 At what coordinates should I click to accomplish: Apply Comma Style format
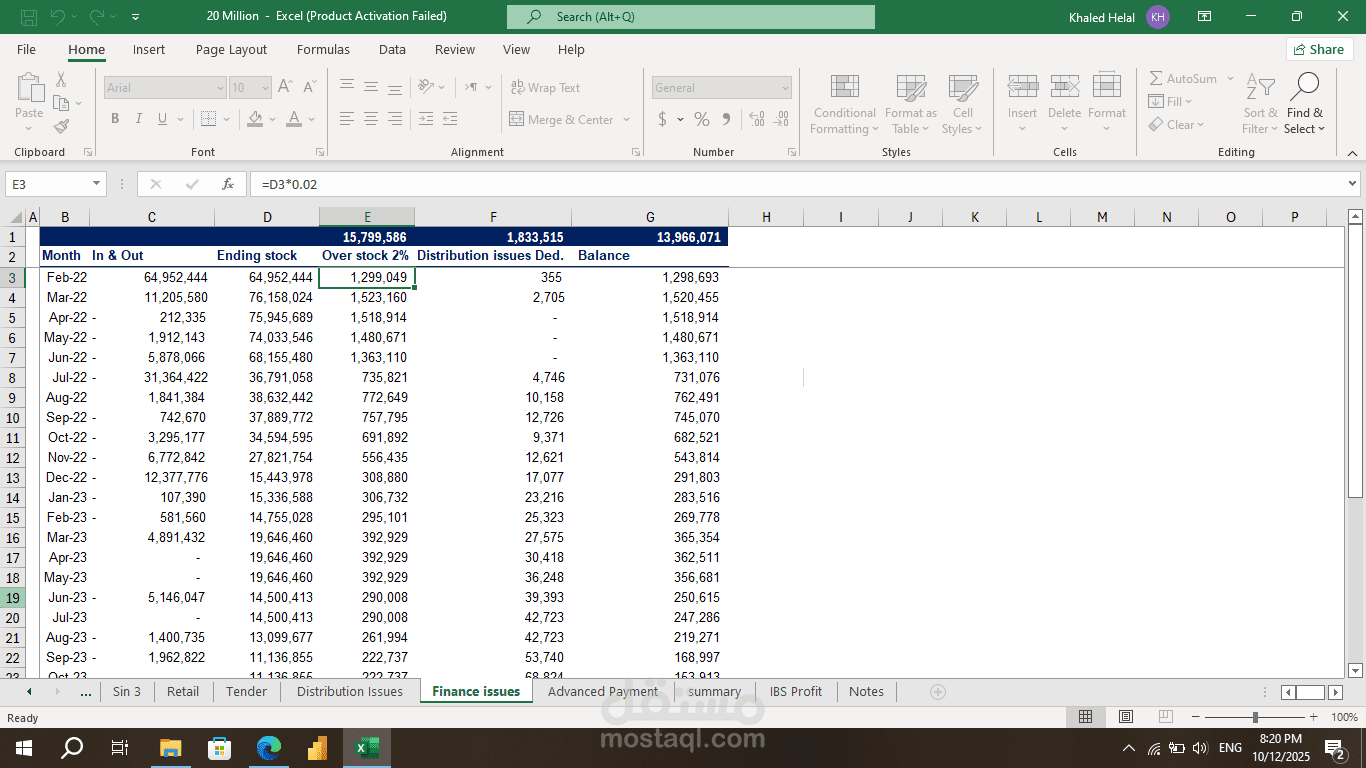tap(726, 119)
